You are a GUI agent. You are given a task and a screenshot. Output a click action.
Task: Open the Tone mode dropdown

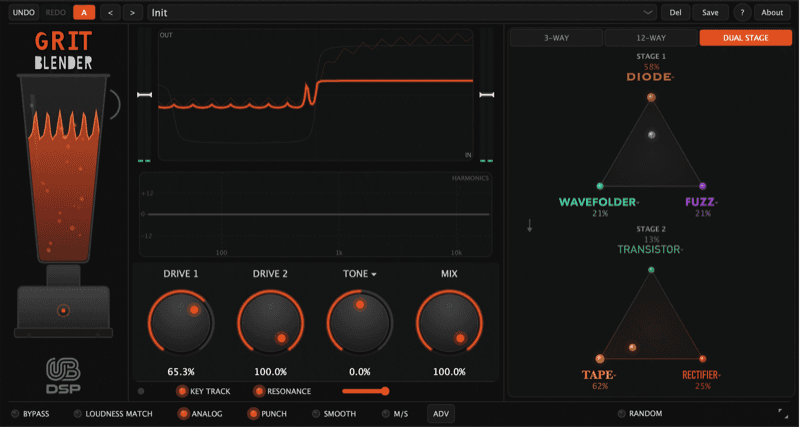pos(360,274)
